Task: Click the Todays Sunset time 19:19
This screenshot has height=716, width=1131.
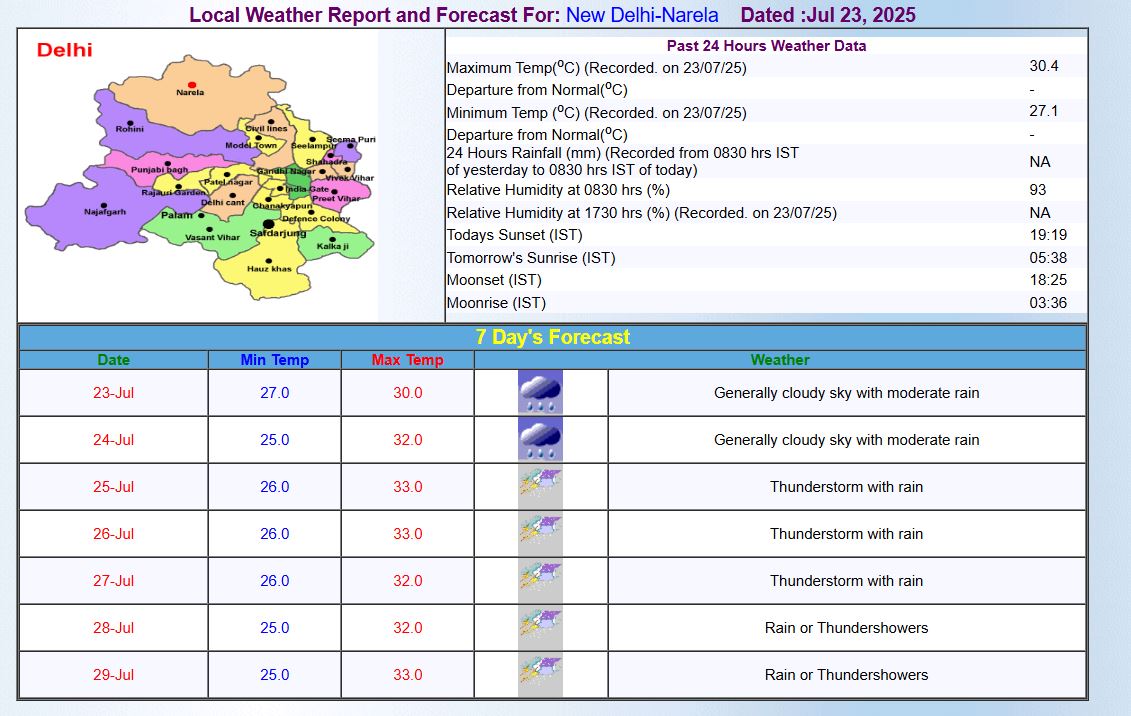Action: tap(1048, 235)
